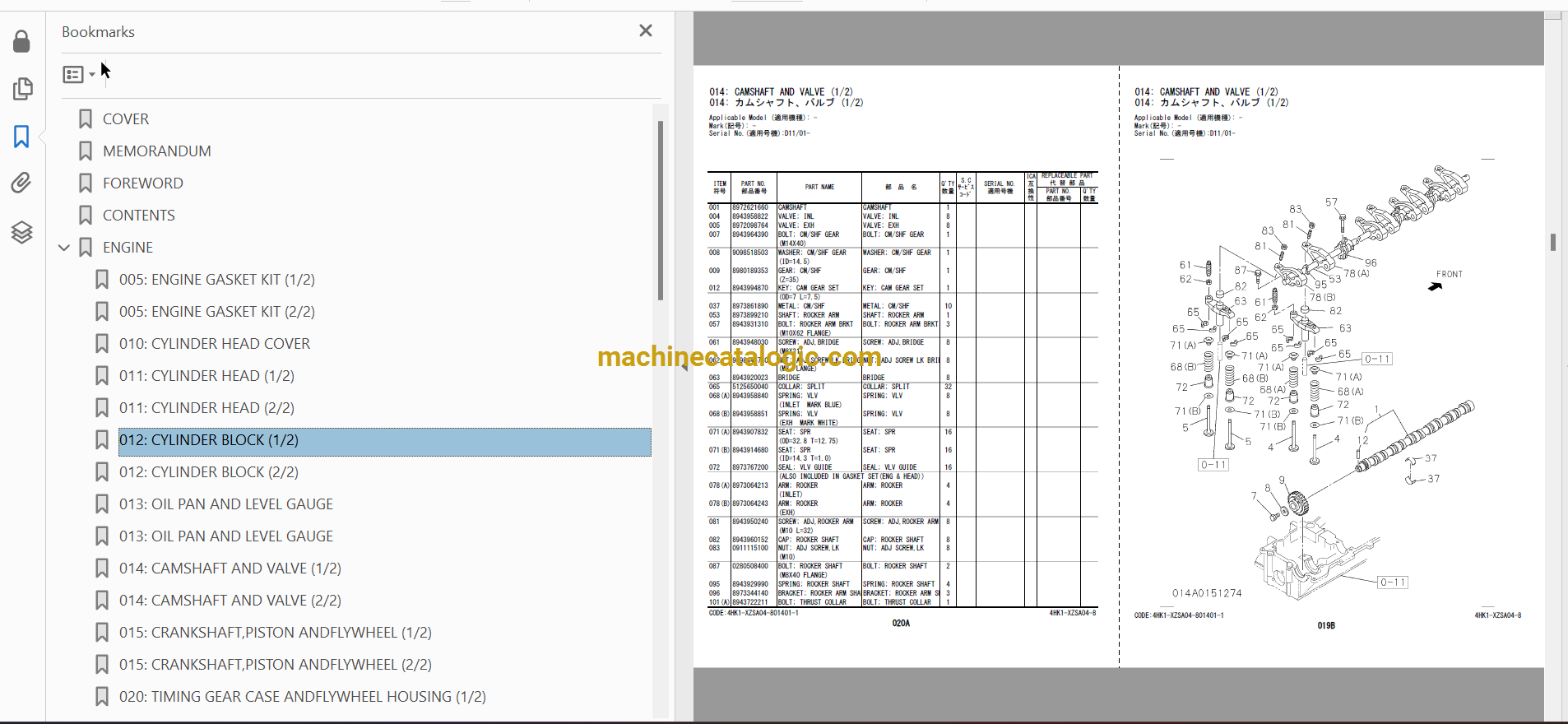Image resolution: width=1568 pixels, height=724 pixels.
Task: Open second 013: OIL PAN AND LEVEL GAUGE
Action: pos(226,536)
